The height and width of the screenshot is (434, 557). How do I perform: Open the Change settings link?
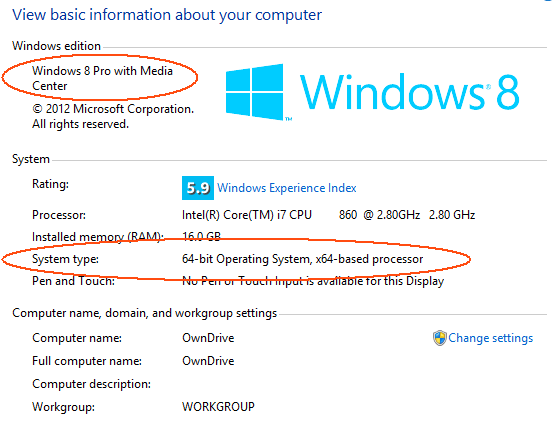[491, 338]
